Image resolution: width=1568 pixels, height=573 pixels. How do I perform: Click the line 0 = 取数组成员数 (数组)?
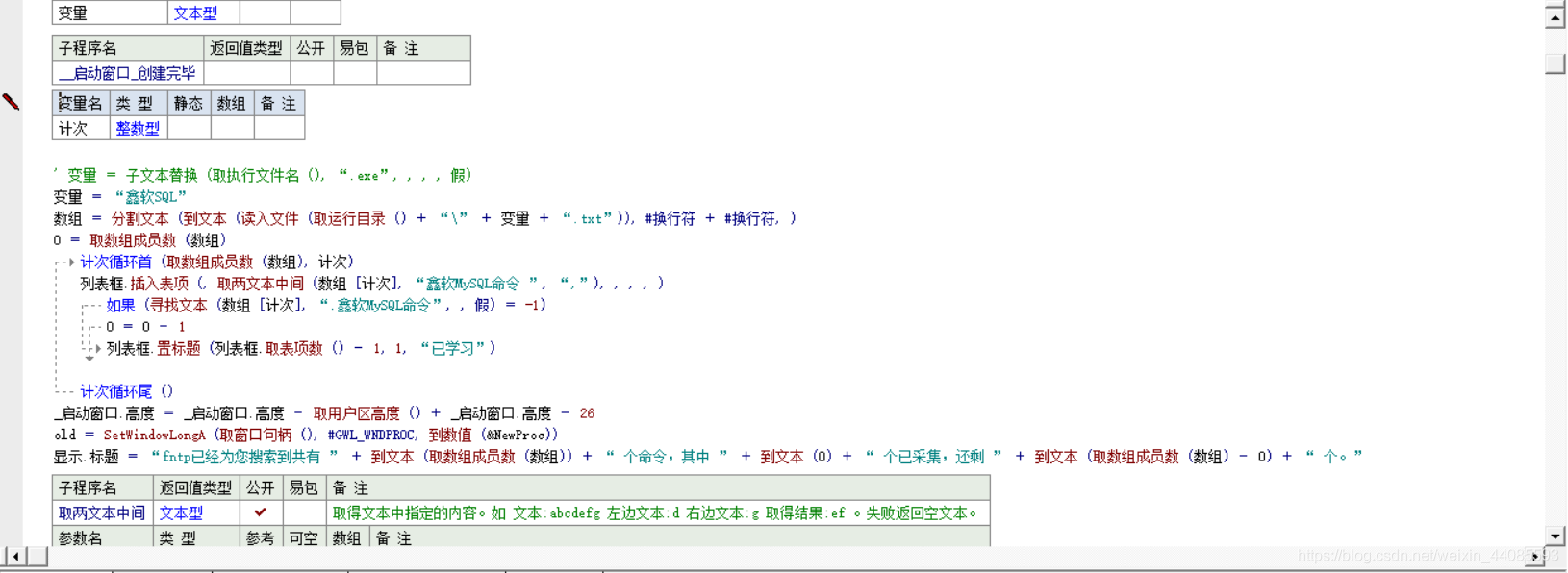pos(139,240)
